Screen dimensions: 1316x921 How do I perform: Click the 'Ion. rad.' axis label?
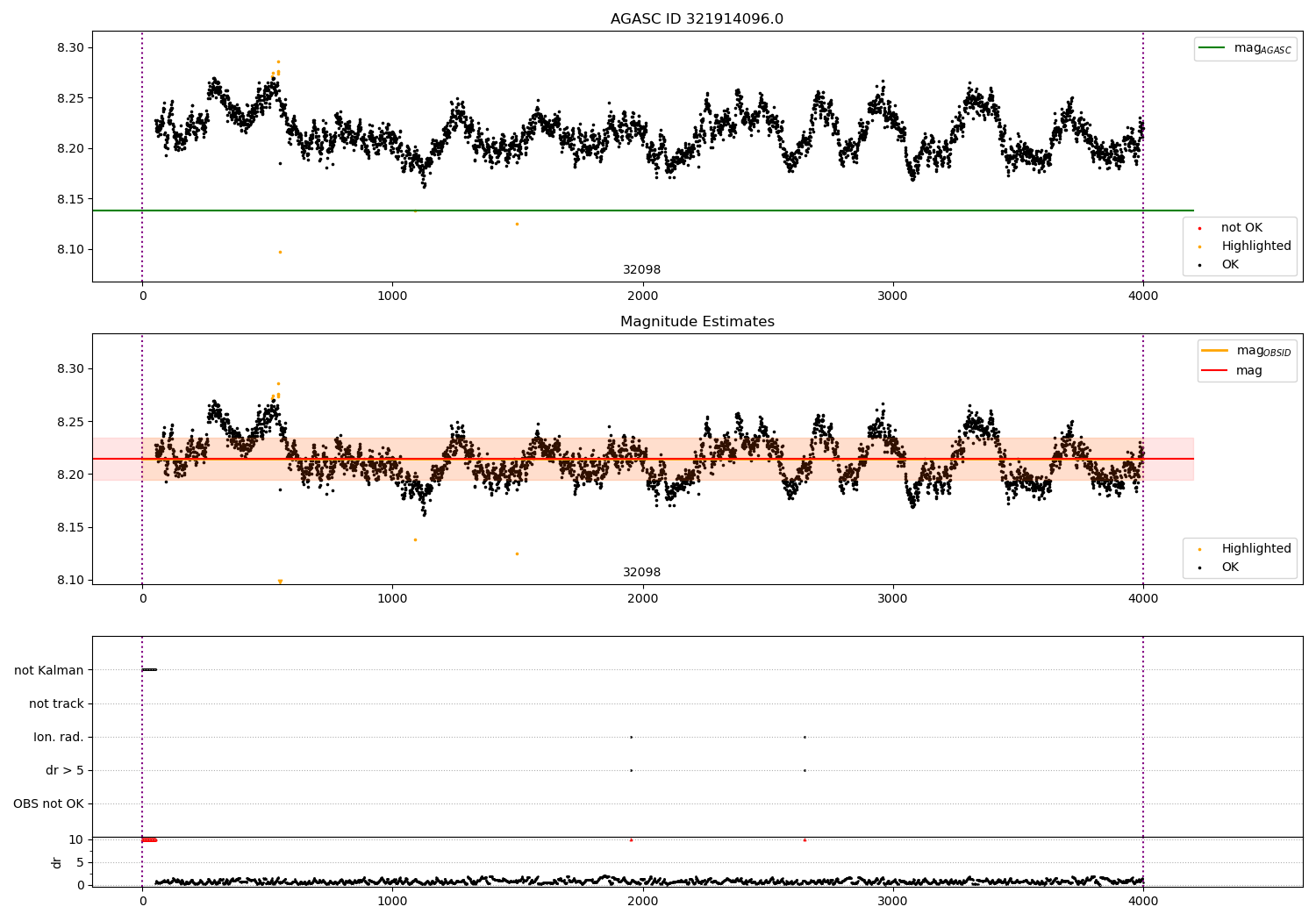pyautogui.click(x=59, y=737)
